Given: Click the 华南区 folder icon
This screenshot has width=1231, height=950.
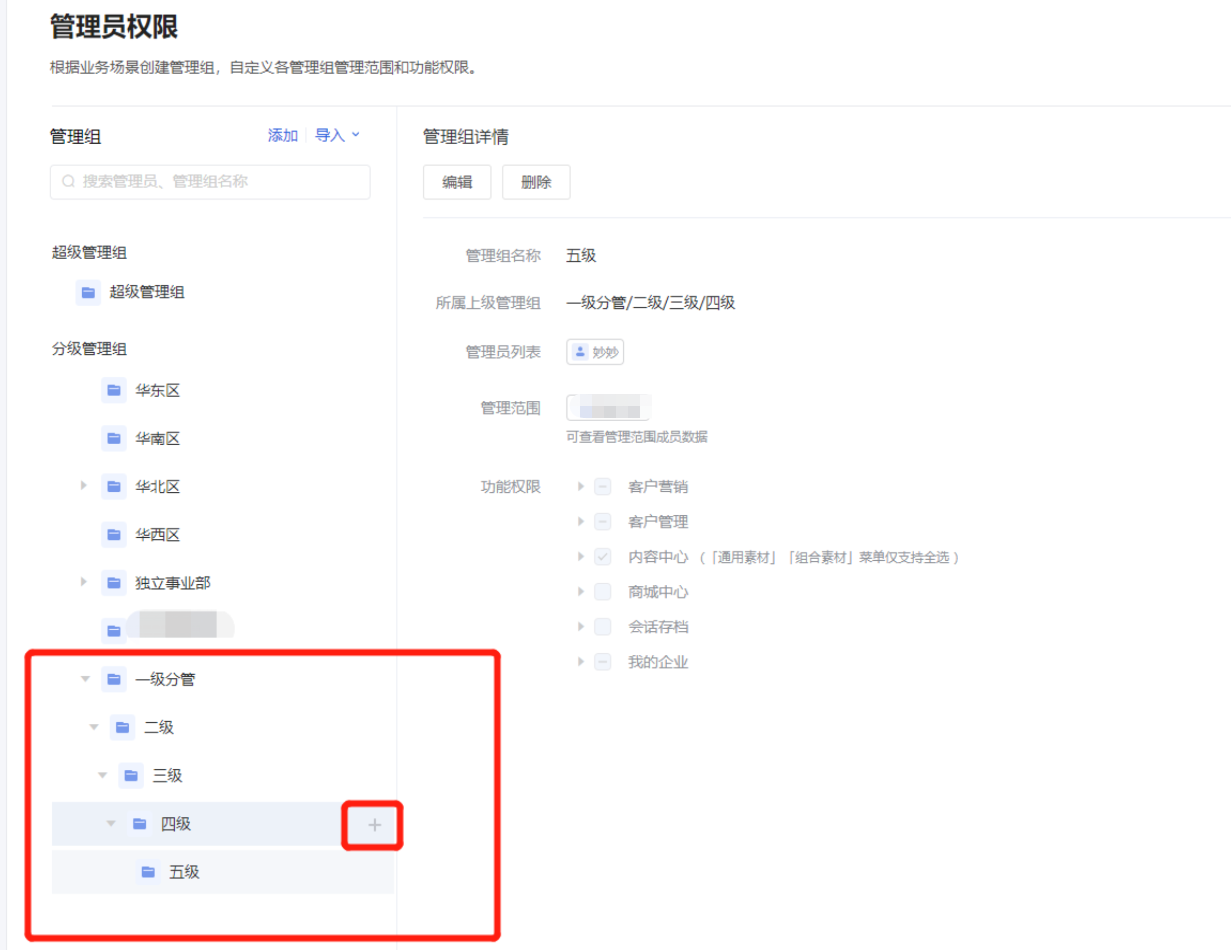Looking at the screenshot, I should 114,439.
